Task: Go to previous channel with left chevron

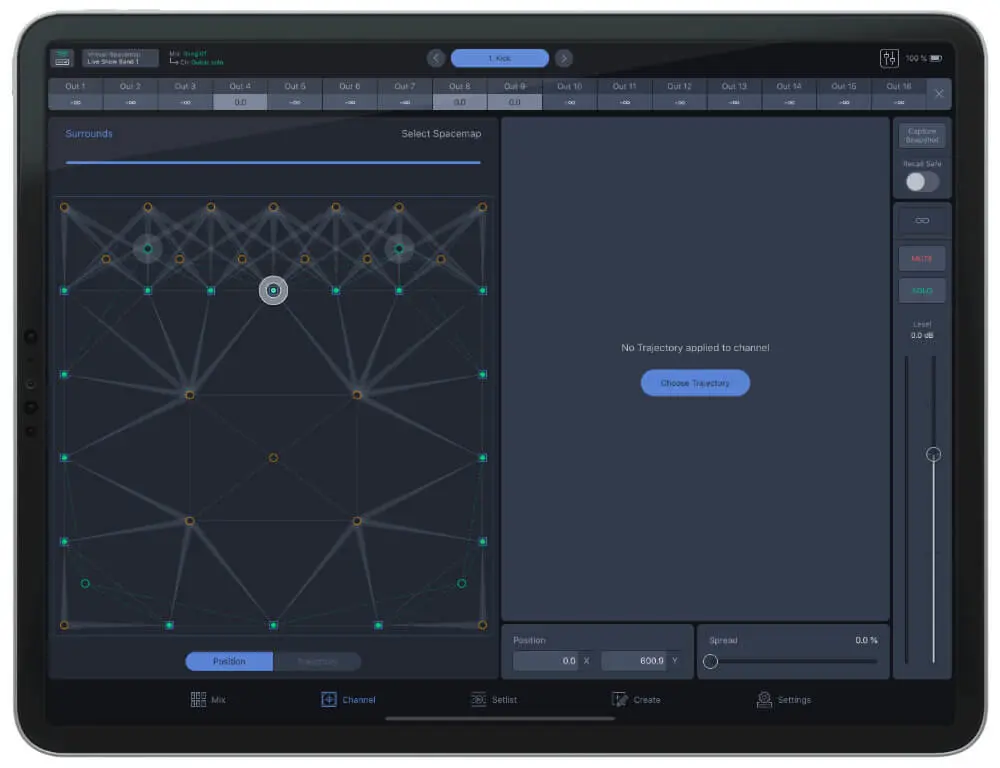Action: (x=435, y=57)
